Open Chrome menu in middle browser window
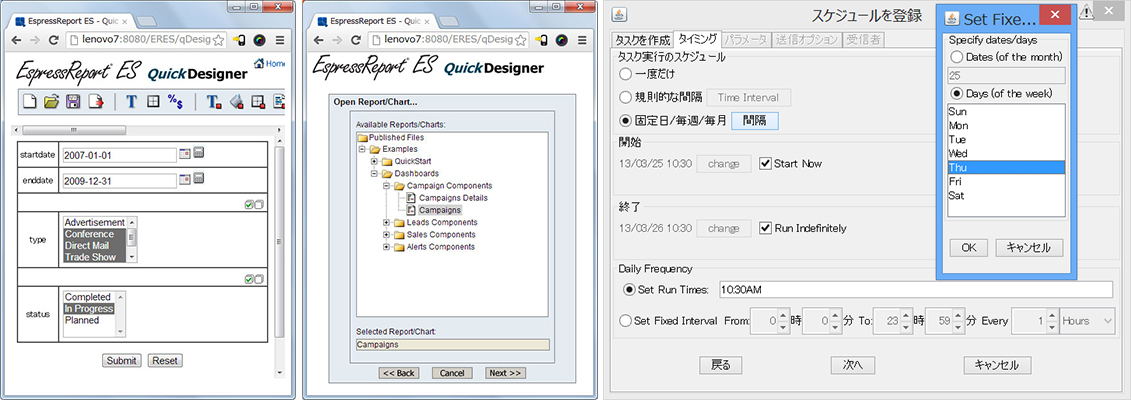The height and width of the screenshot is (400, 1131). click(581, 40)
